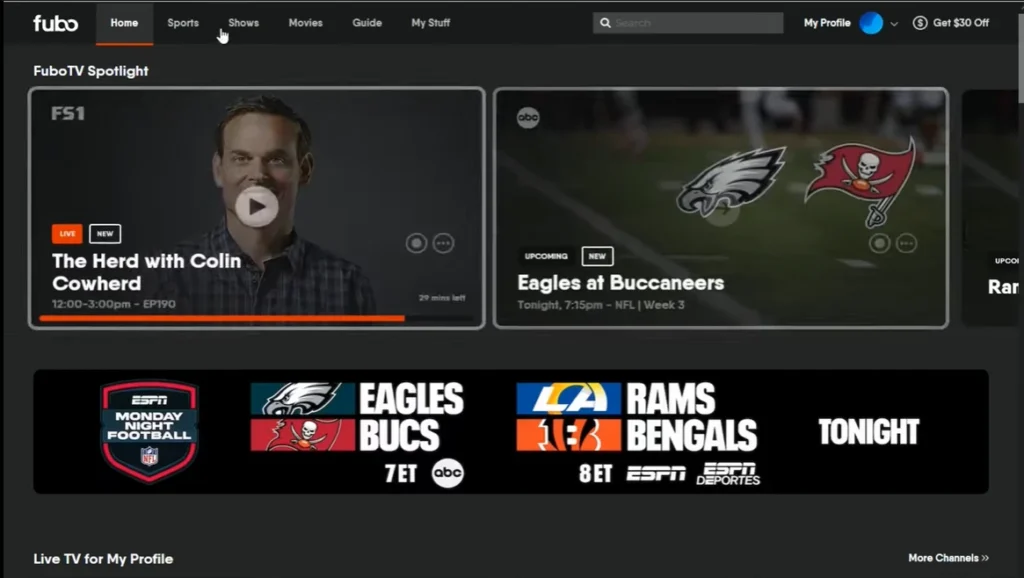Click the My Profile label
Viewport: 1024px width, 578px height.
click(x=827, y=23)
